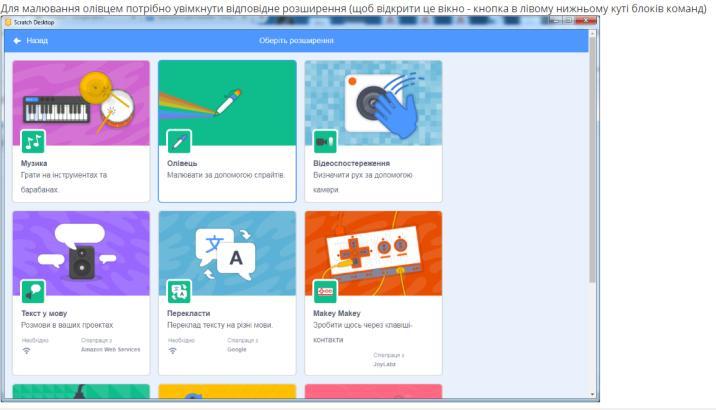Click the Музика extension title

(34, 163)
